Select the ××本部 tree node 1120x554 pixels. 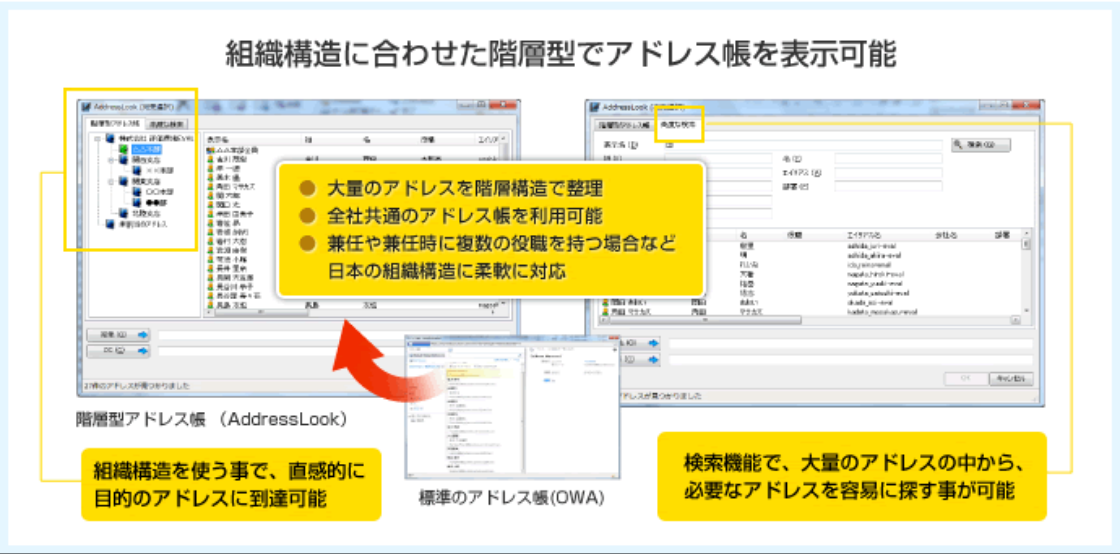click(x=158, y=171)
